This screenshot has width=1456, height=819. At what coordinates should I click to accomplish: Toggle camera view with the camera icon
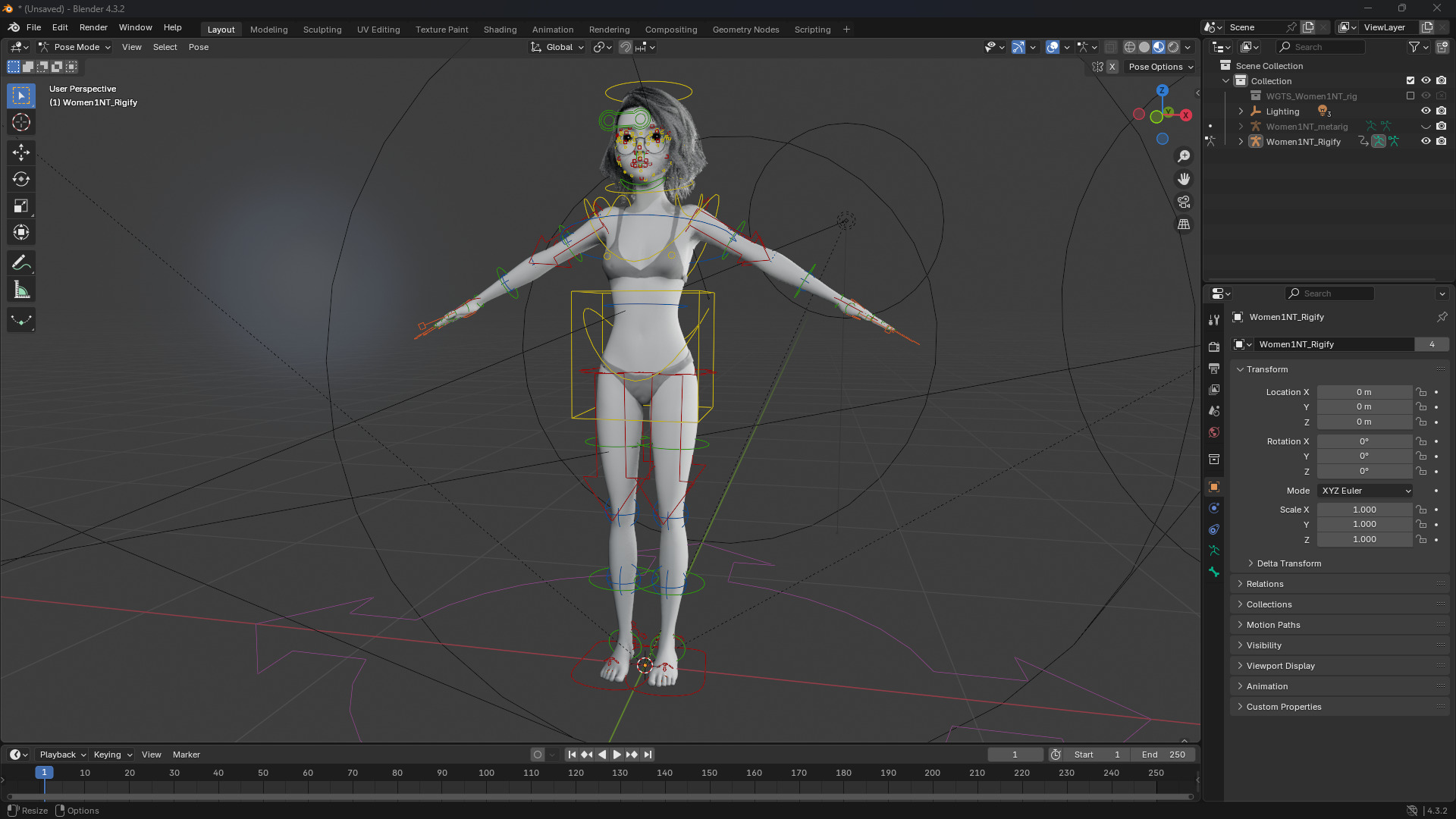coord(1184,202)
